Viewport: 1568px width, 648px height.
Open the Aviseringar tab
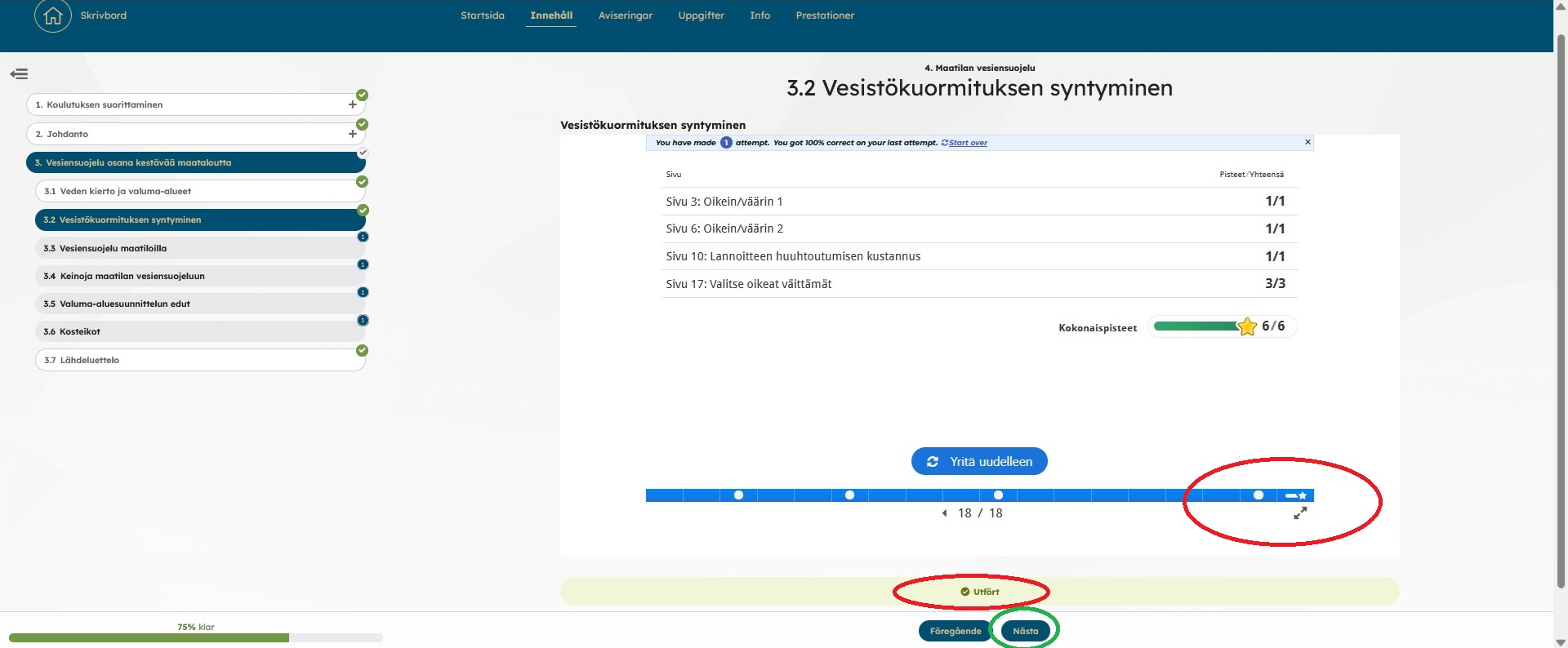pos(625,16)
